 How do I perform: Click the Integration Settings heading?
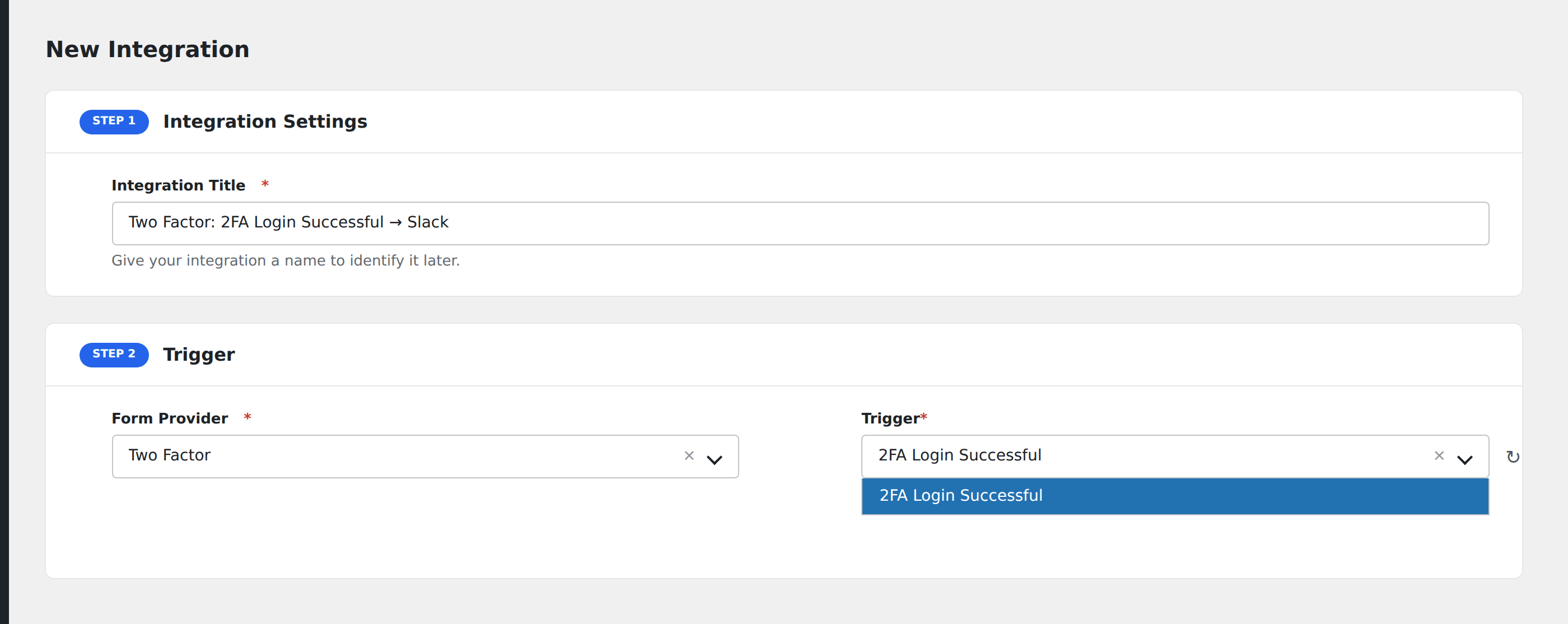tap(265, 122)
